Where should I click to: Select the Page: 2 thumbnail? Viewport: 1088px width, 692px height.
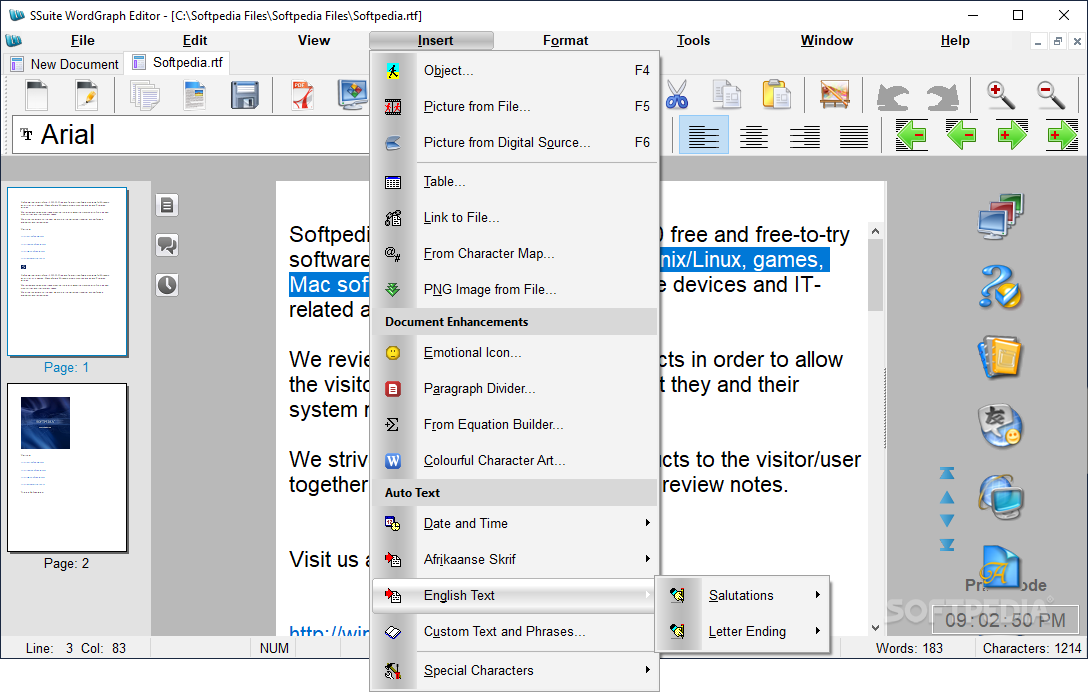coord(67,468)
